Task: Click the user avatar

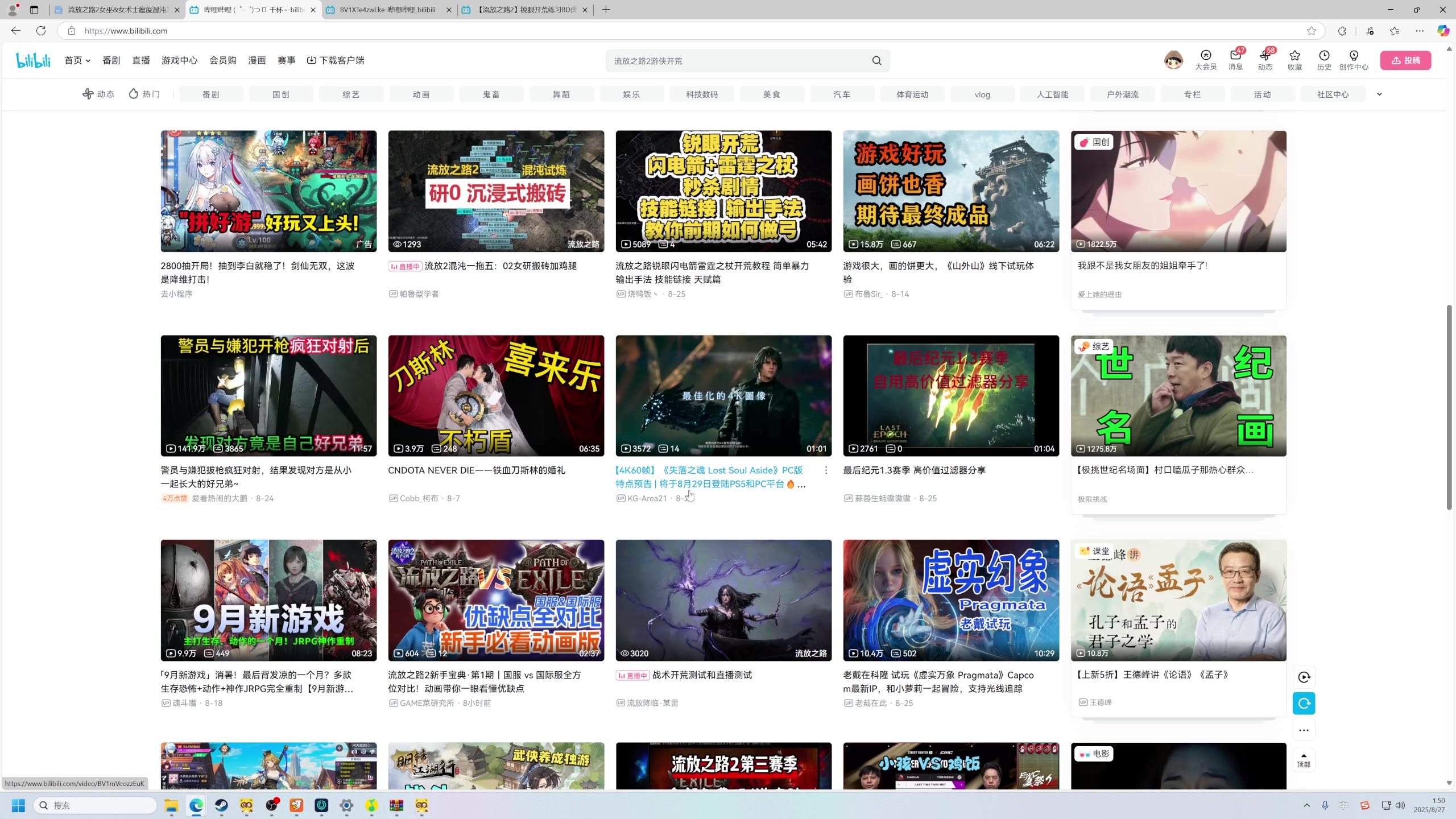Action: coord(1173,60)
